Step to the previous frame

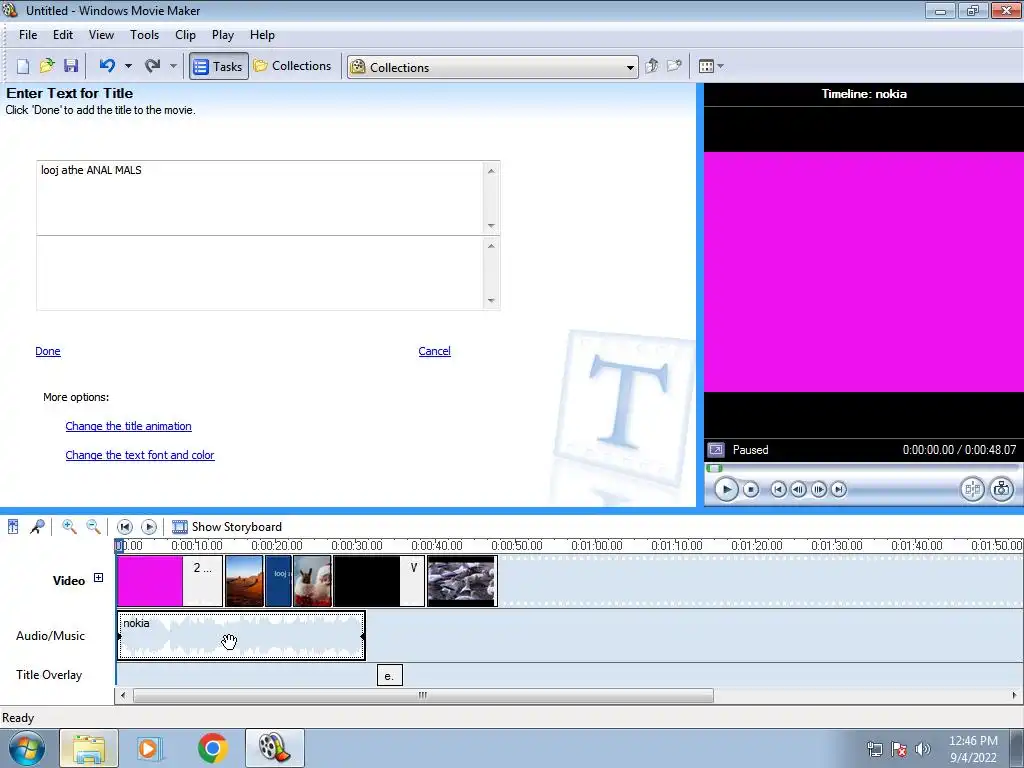point(798,489)
